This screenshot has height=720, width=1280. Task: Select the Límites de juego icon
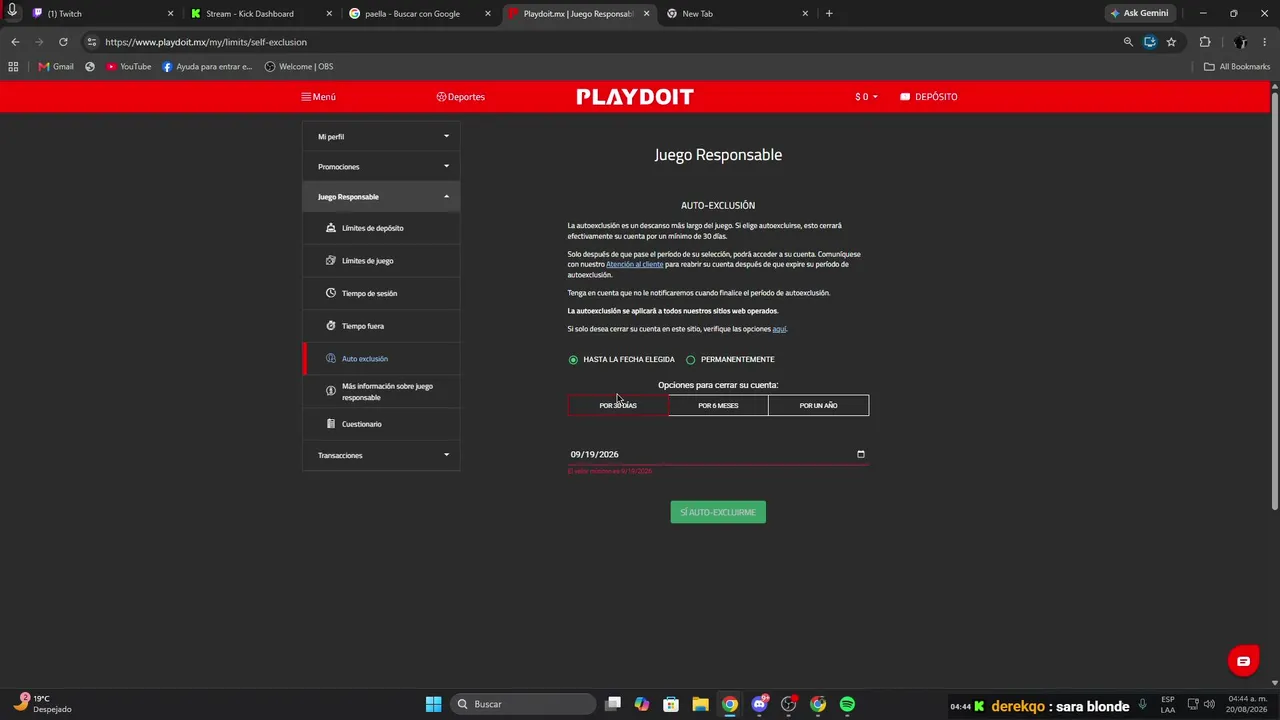(x=331, y=261)
